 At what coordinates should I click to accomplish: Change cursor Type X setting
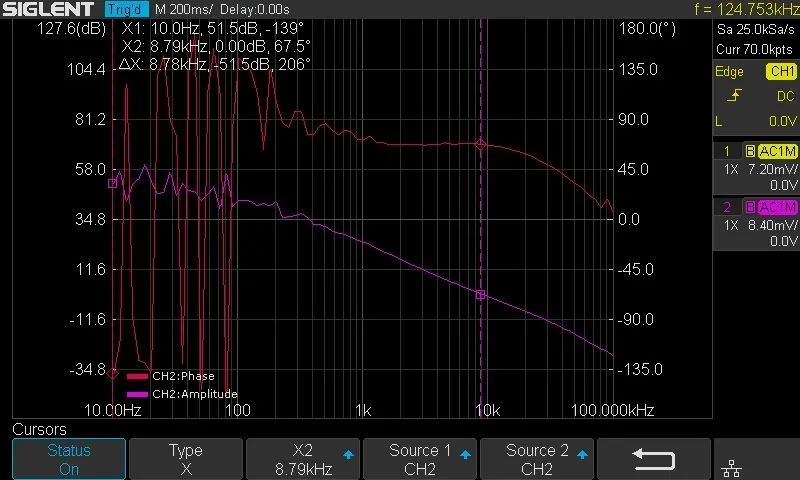click(x=186, y=459)
